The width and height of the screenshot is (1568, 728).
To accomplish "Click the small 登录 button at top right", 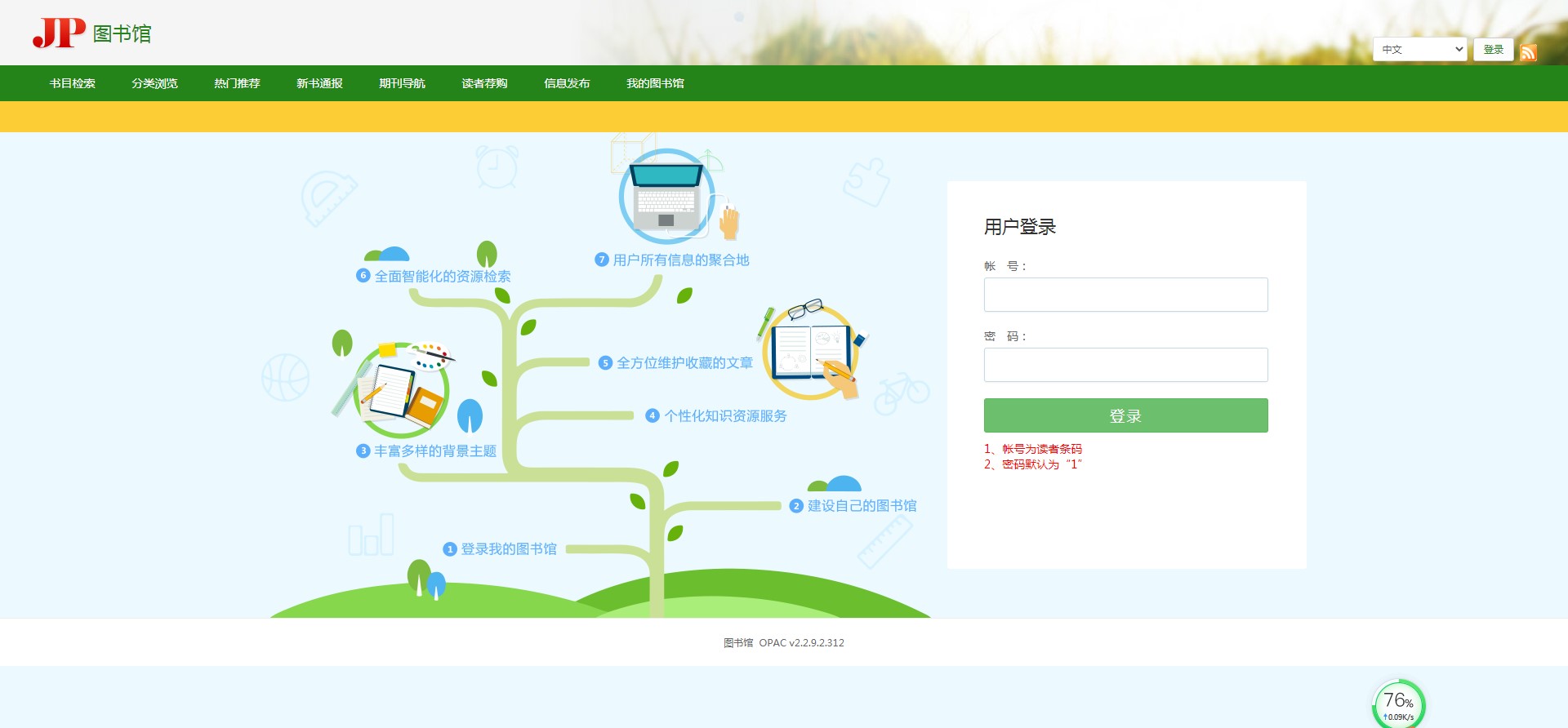I will tap(1493, 50).
